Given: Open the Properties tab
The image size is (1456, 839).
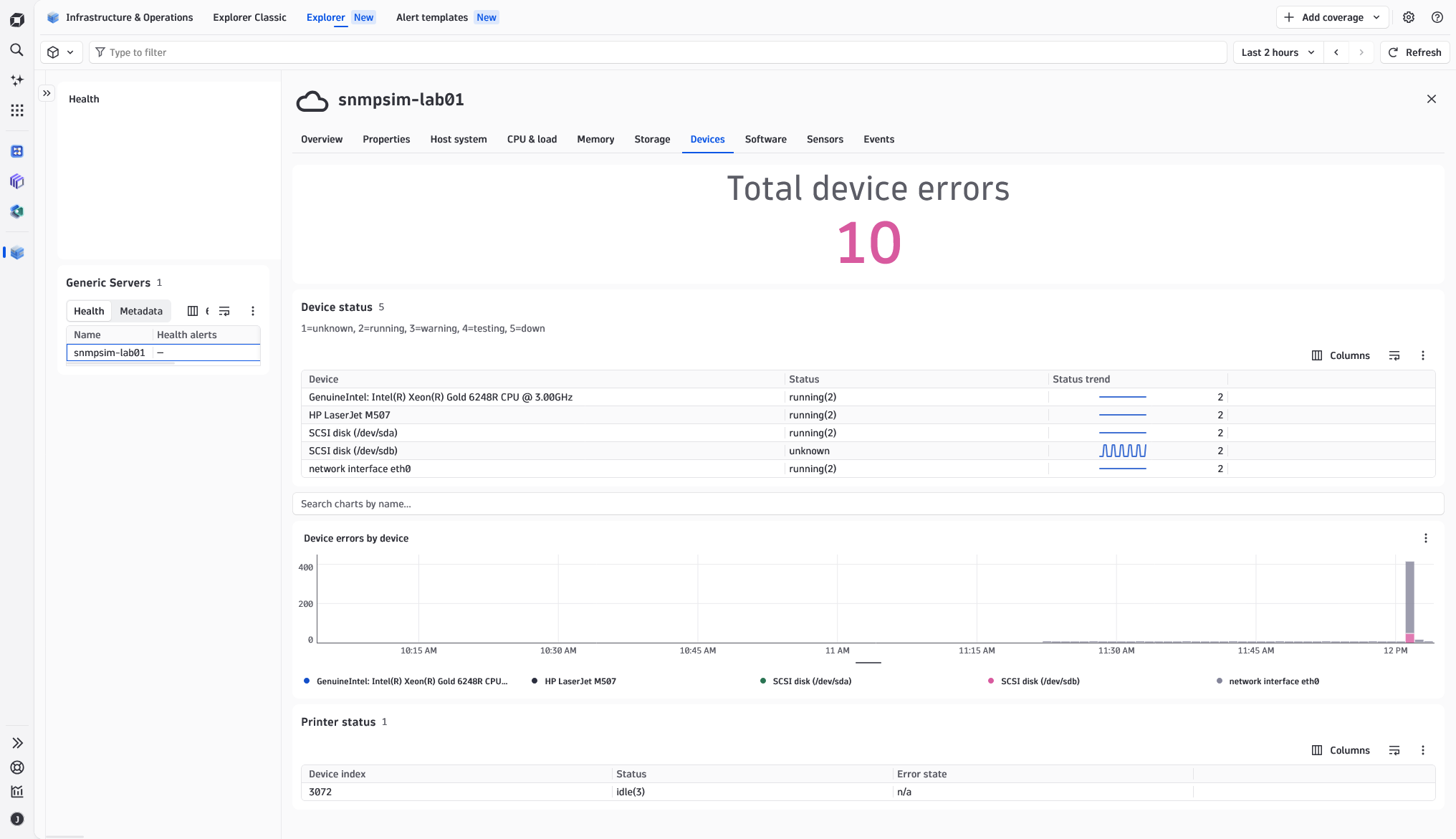Looking at the screenshot, I should [x=386, y=139].
